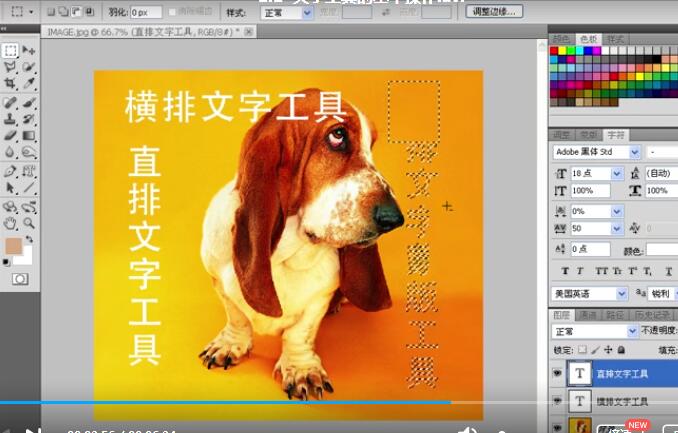Open the Adobe 黑体 Std font dropdown
Screen dimensions: 678x433
click(635, 152)
